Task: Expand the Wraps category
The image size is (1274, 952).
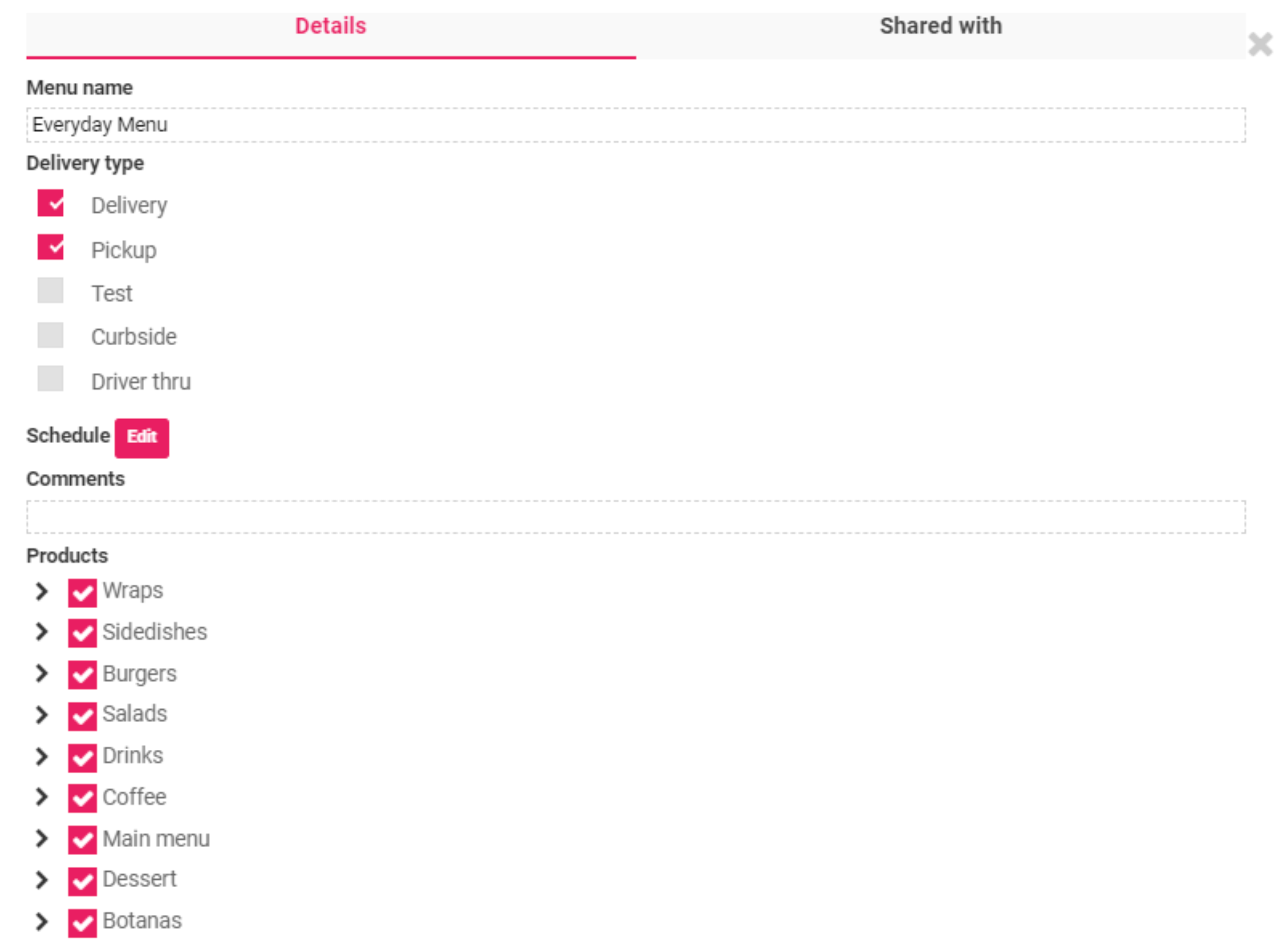Action: [x=42, y=591]
